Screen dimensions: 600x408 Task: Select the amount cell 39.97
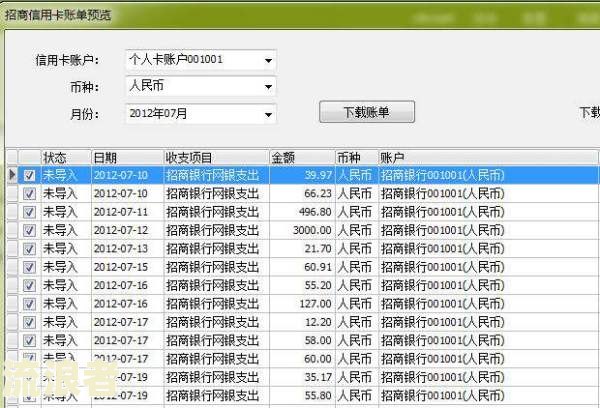[x=302, y=175]
